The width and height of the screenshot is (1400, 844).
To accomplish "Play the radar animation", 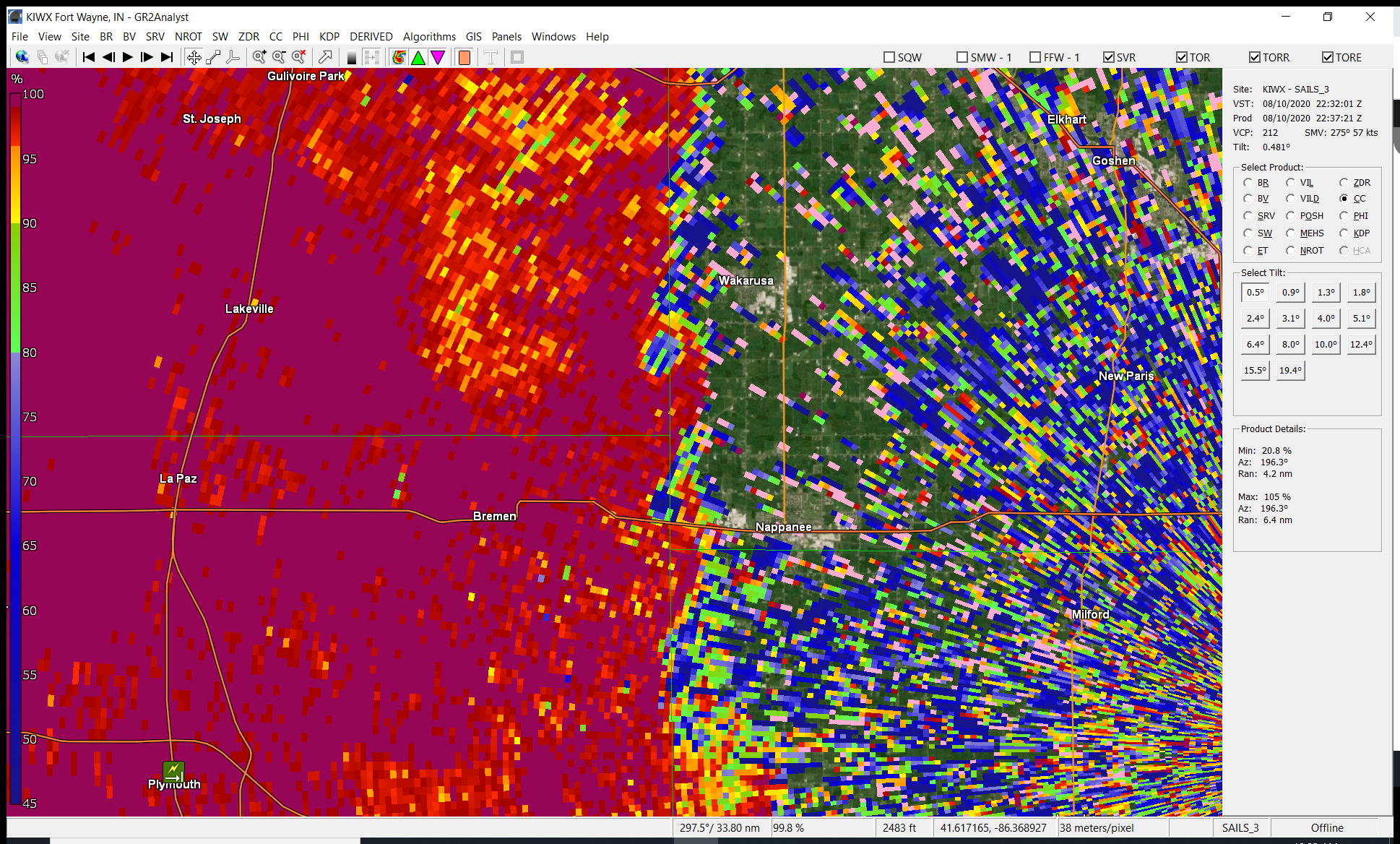I will (128, 57).
